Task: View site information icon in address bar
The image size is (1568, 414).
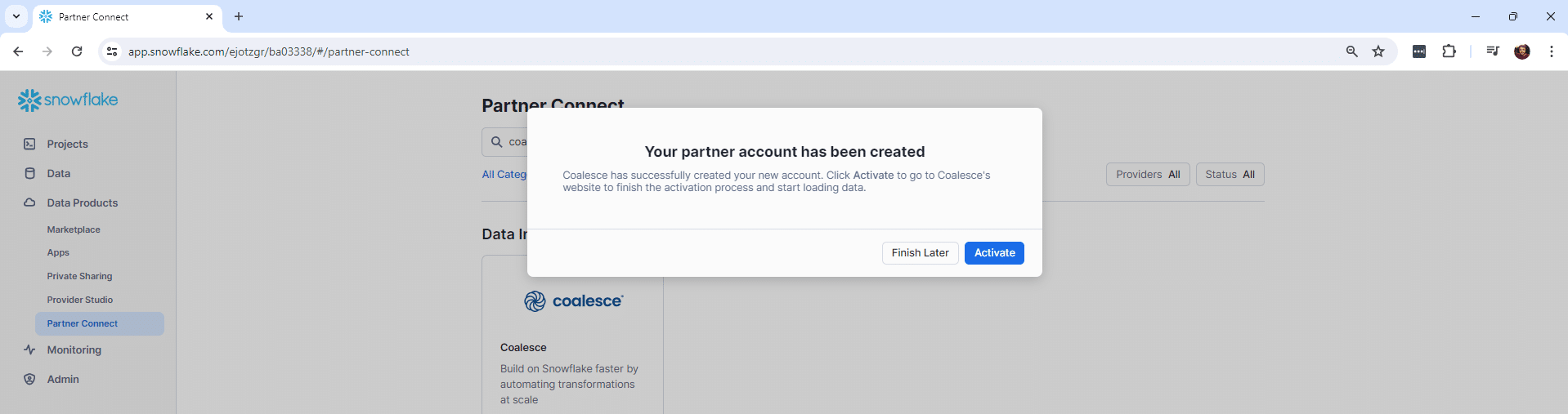Action: 112,51
